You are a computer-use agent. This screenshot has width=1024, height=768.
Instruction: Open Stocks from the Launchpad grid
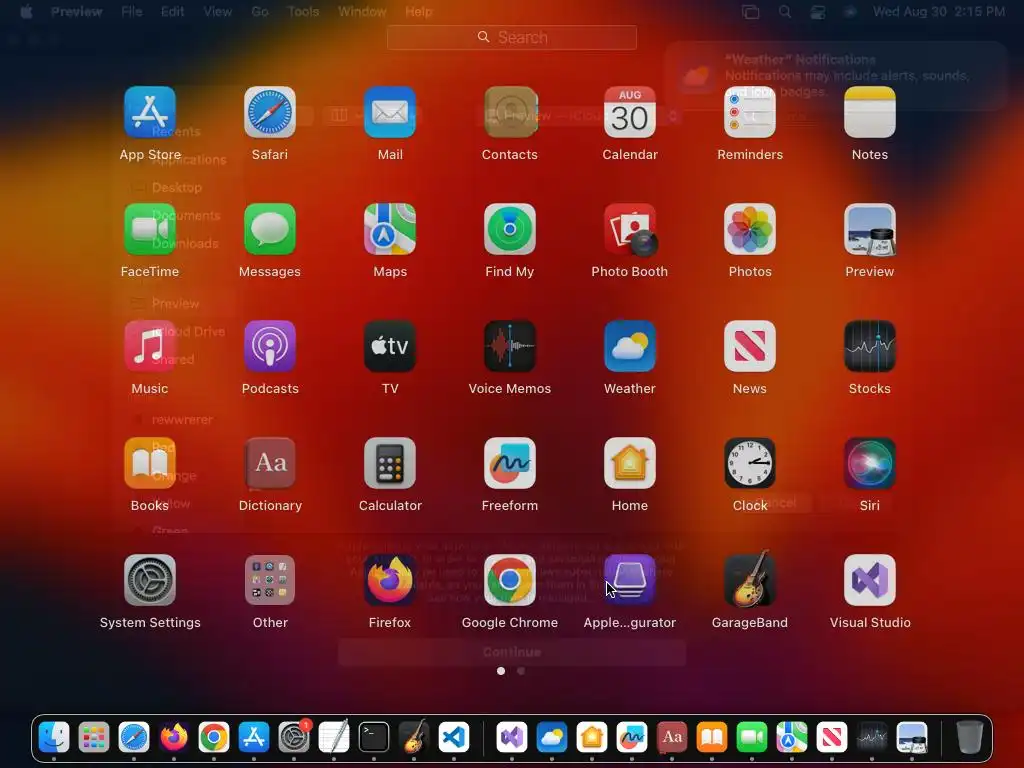tap(870, 346)
